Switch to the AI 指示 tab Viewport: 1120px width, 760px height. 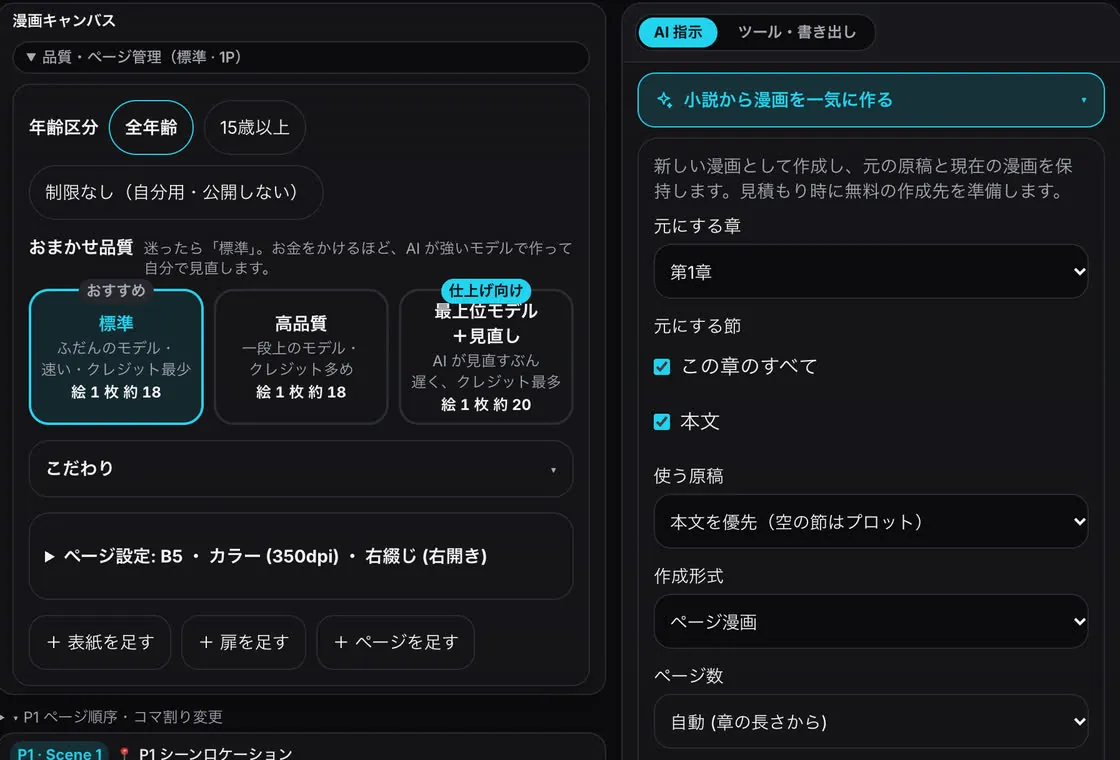(677, 32)
